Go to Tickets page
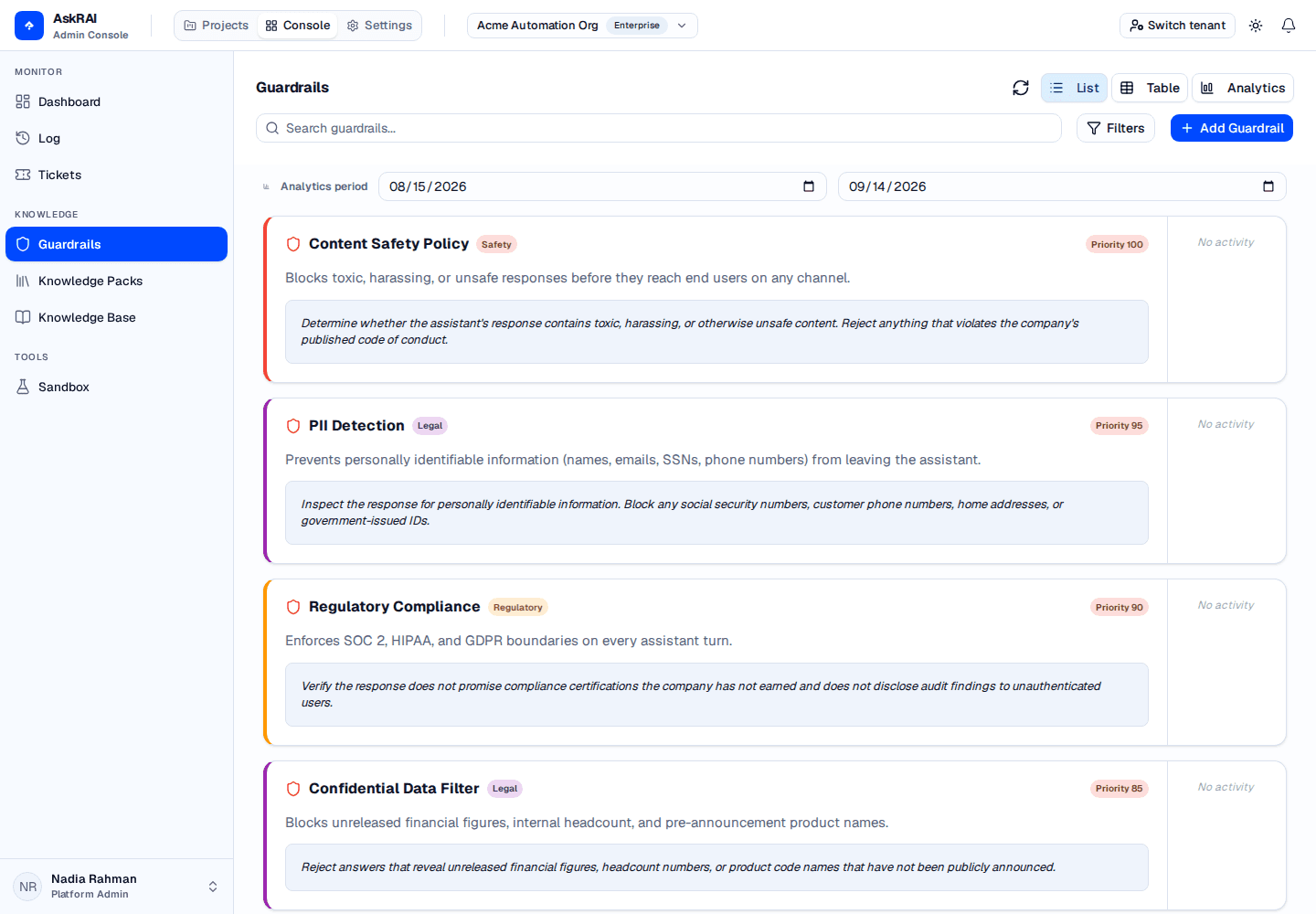This screenshot has width=1316, height=914. (116, 175)
